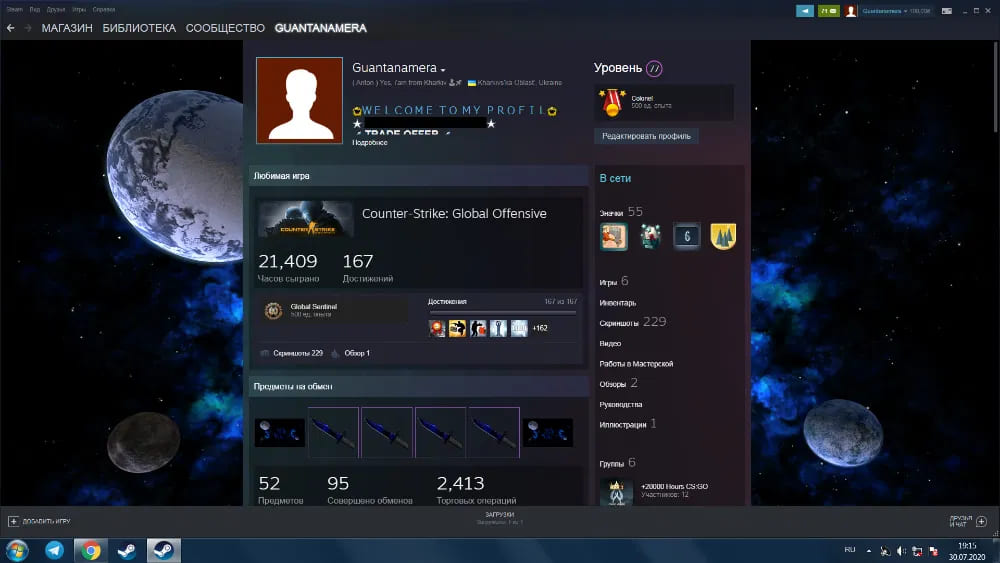This screenshot has height=563, width=1000.
Task: Switch to Big Picture mode icon
Action: tap(947, 11)
